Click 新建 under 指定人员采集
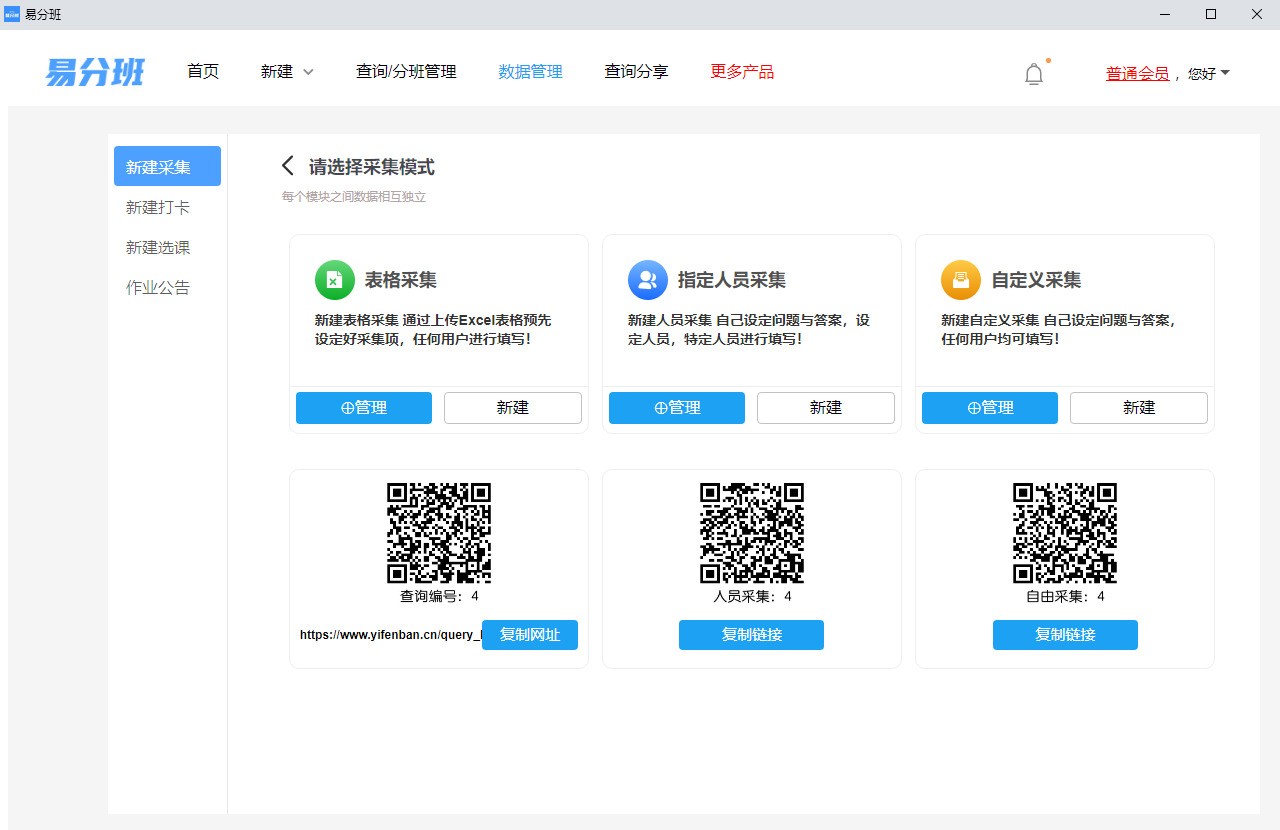Image resolution: width=1280 pixels, height=830 pixels. (826, 408)
